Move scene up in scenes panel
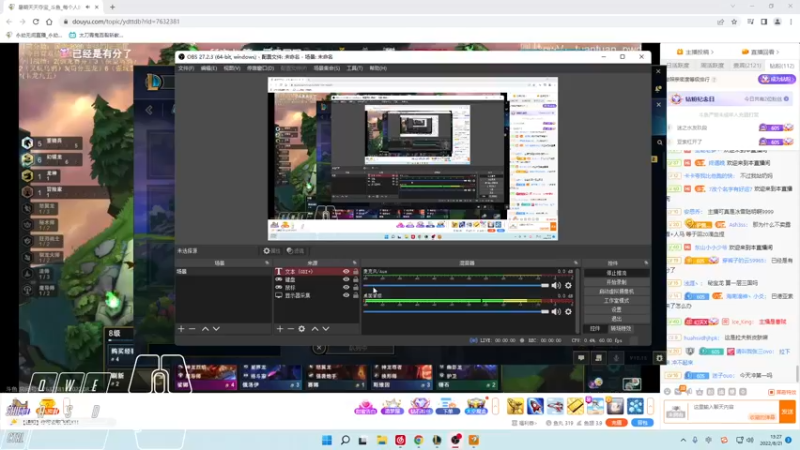Viewport: 800px width, 450px height. 205,329
